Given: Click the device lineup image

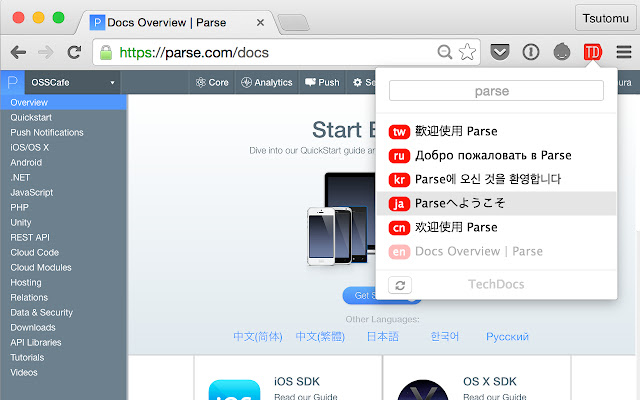Looking at the screenshot, I should (x=341, y=219).
